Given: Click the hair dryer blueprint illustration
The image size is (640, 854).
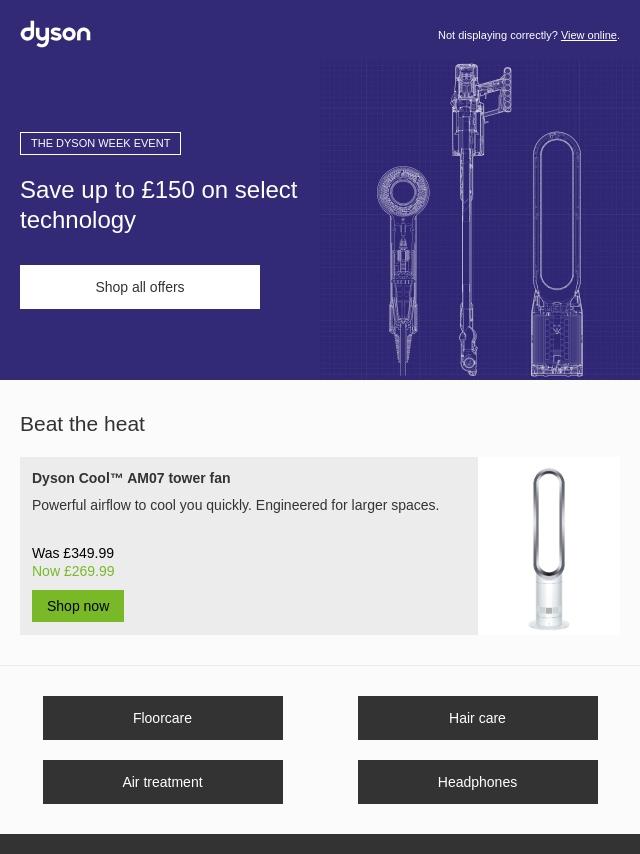Looking at the screenshot, I should [403, 271].
